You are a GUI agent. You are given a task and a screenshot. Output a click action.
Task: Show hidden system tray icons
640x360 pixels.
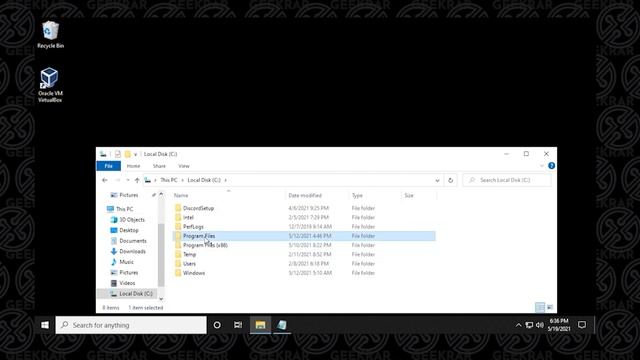(518, 325)
